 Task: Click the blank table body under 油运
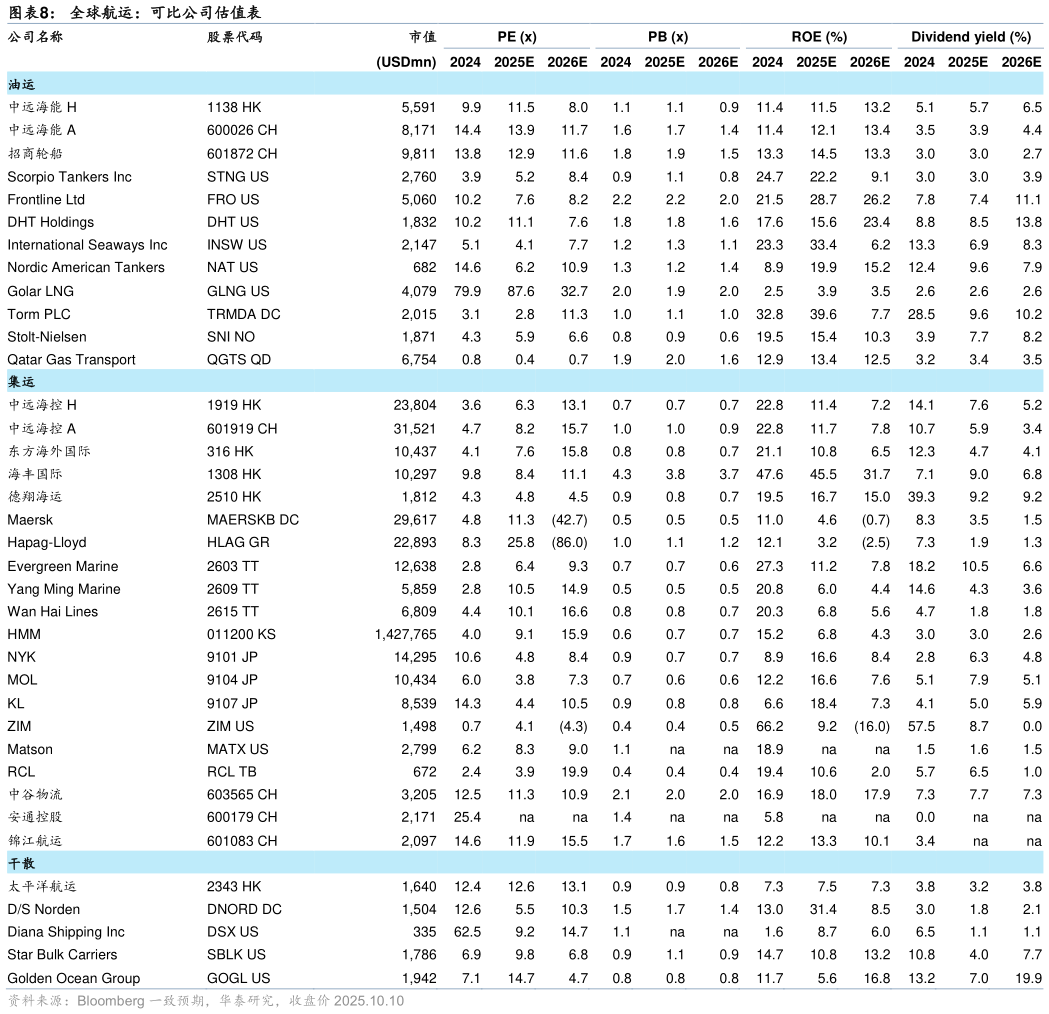click(x=524, y=230)
